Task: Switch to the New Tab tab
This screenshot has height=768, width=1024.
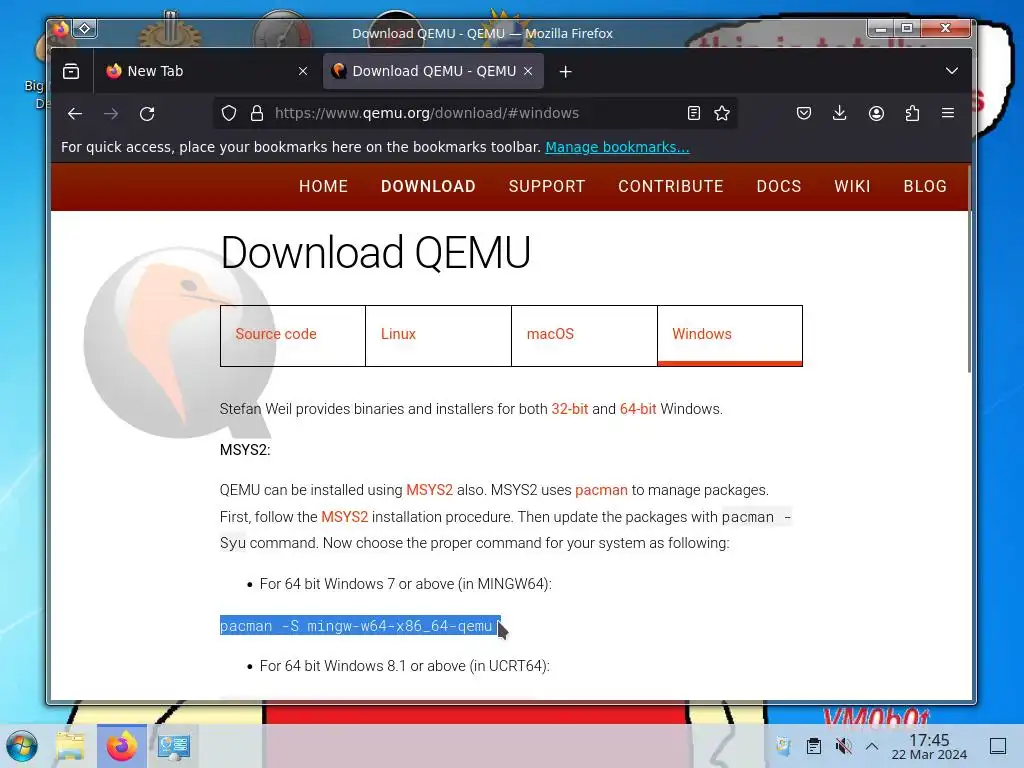Action: pos(206,71)
